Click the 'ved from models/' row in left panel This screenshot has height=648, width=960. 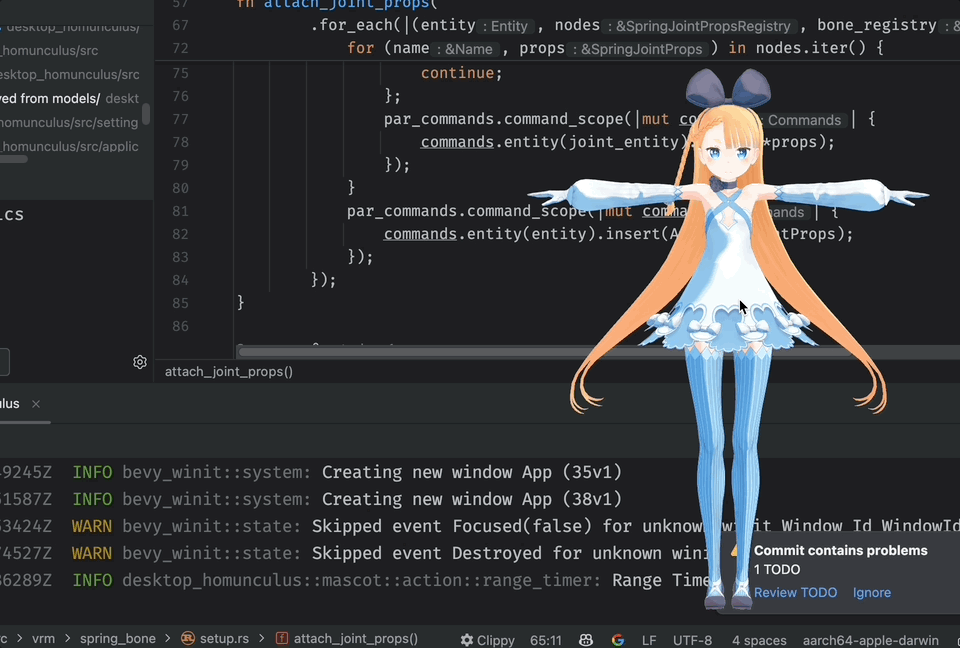(x=69, y=99)
